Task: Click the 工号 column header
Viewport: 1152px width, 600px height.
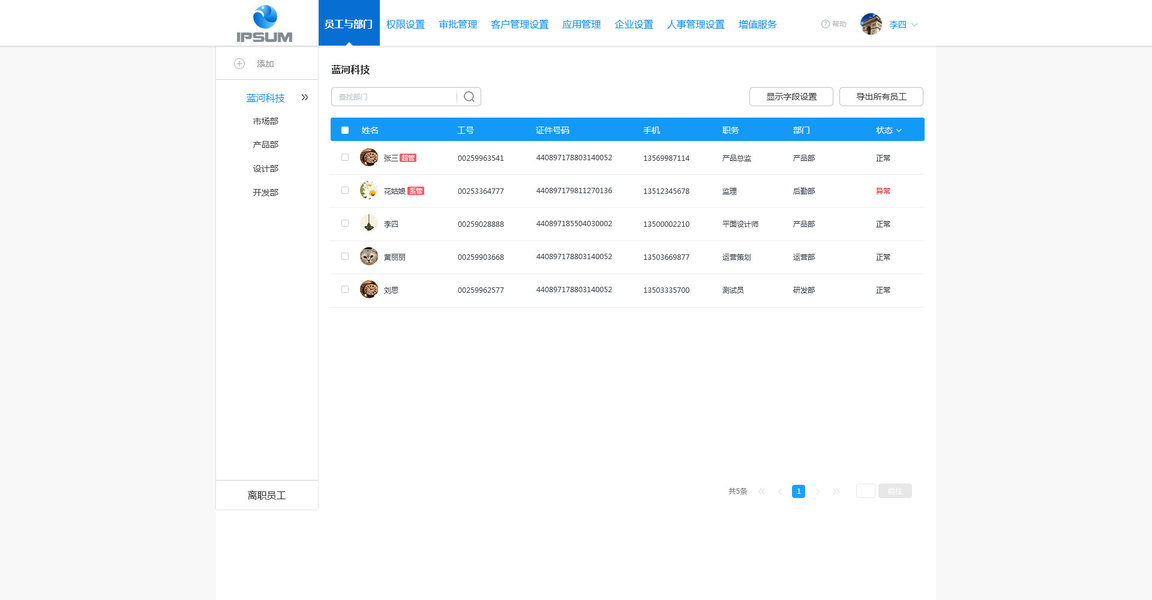Action: (x=466, y=130)
